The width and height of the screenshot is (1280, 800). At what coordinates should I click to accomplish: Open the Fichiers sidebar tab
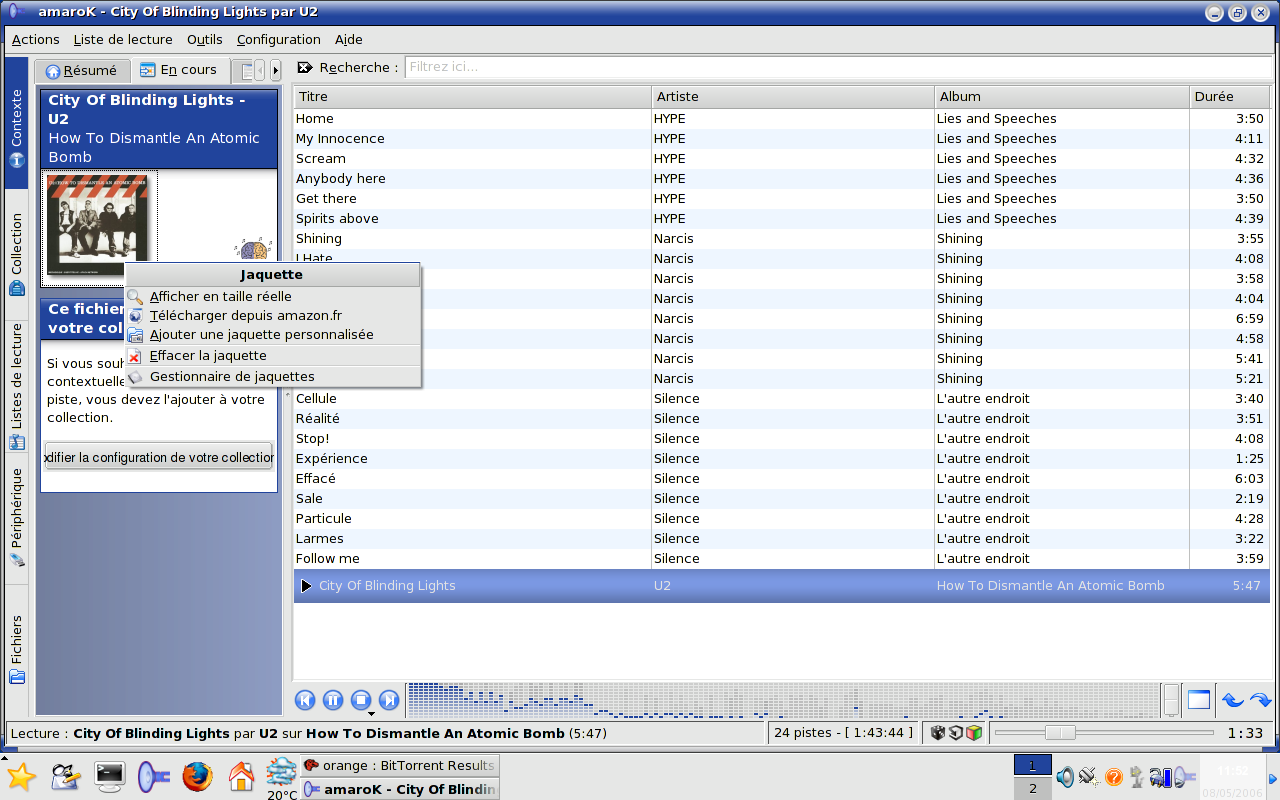(17, 649)
